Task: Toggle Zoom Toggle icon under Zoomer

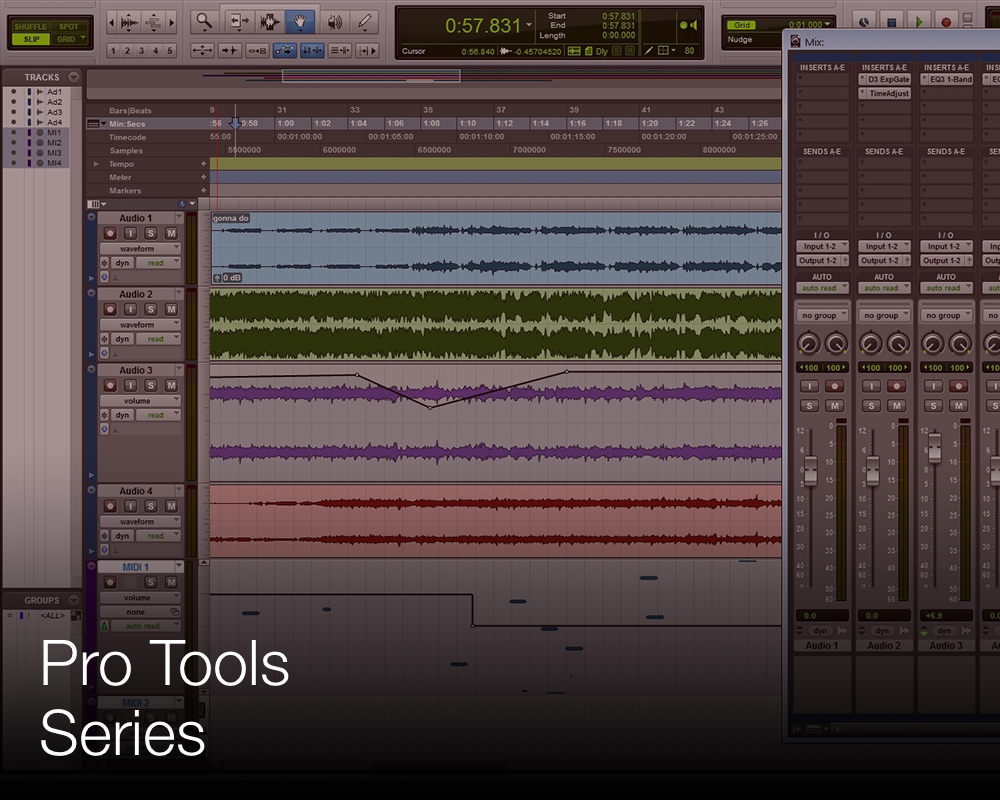Action: pyautogui.click(x=202, y=50)
